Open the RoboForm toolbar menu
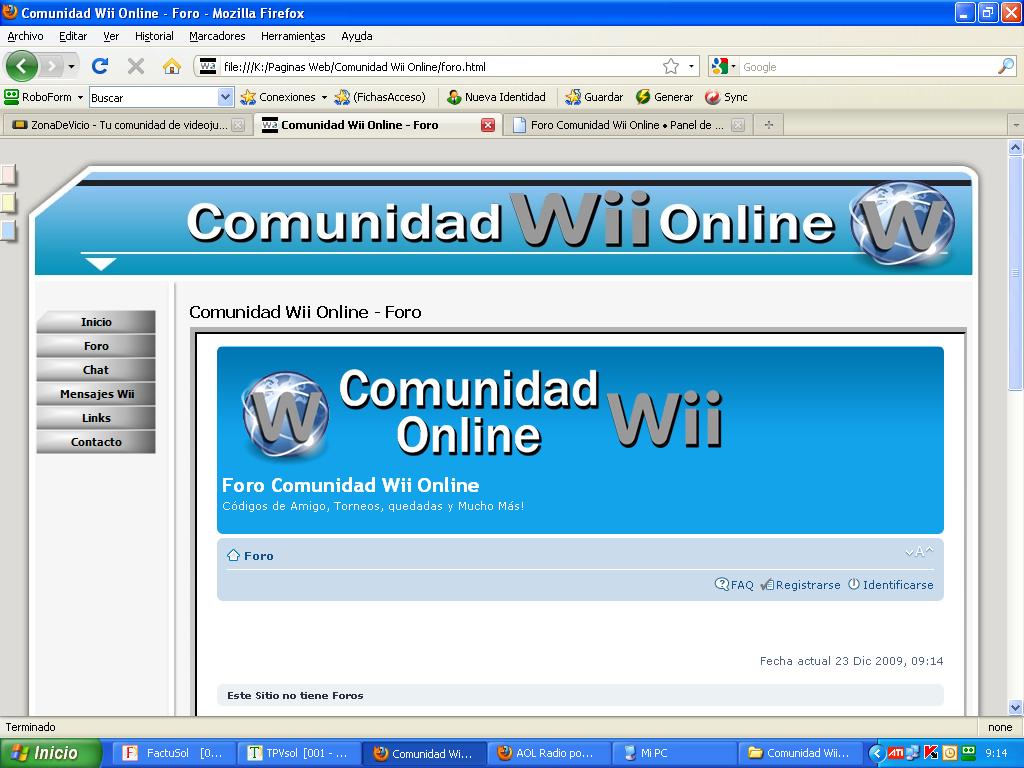Screen dimensions: 1024x768 coord(44,97)
